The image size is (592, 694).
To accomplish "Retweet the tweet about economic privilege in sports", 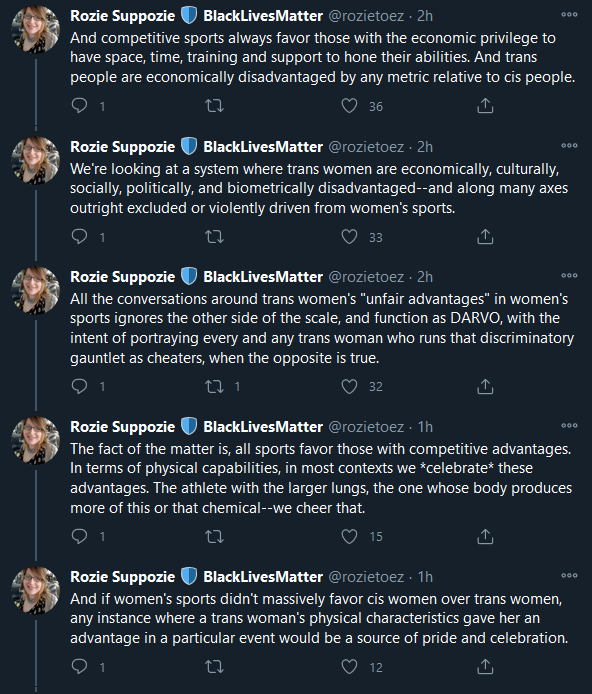I will coord(215,106).
